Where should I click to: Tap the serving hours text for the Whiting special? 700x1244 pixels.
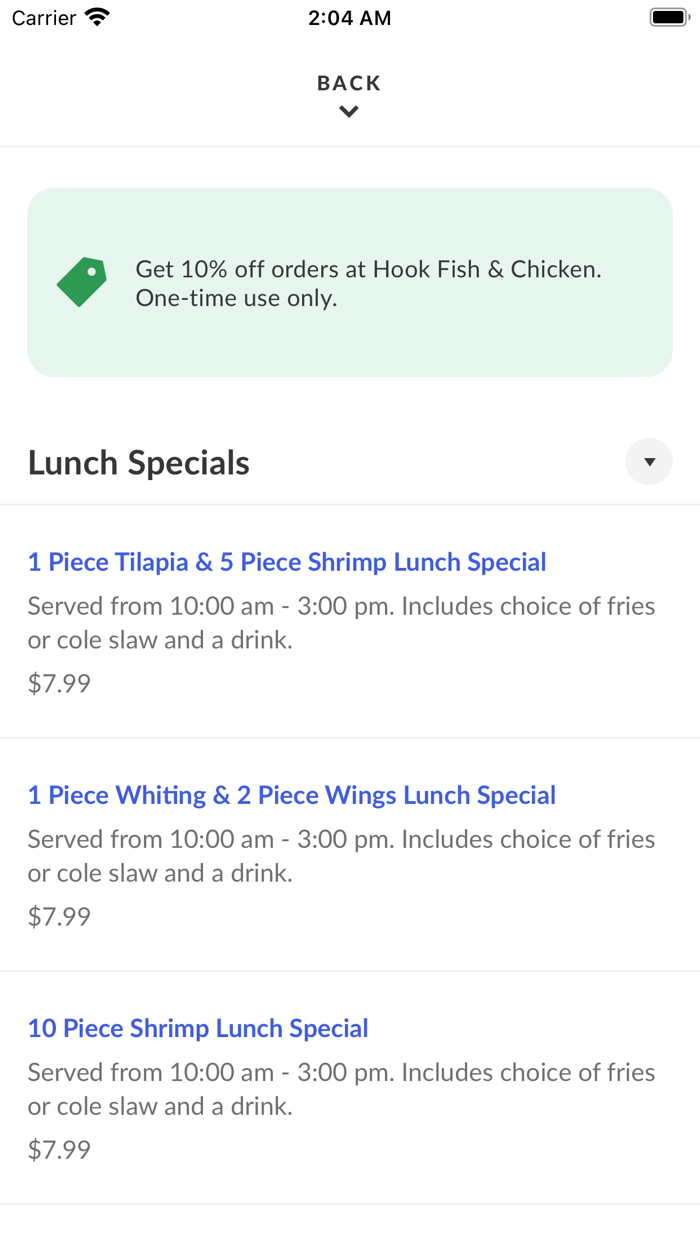[341, 855]
